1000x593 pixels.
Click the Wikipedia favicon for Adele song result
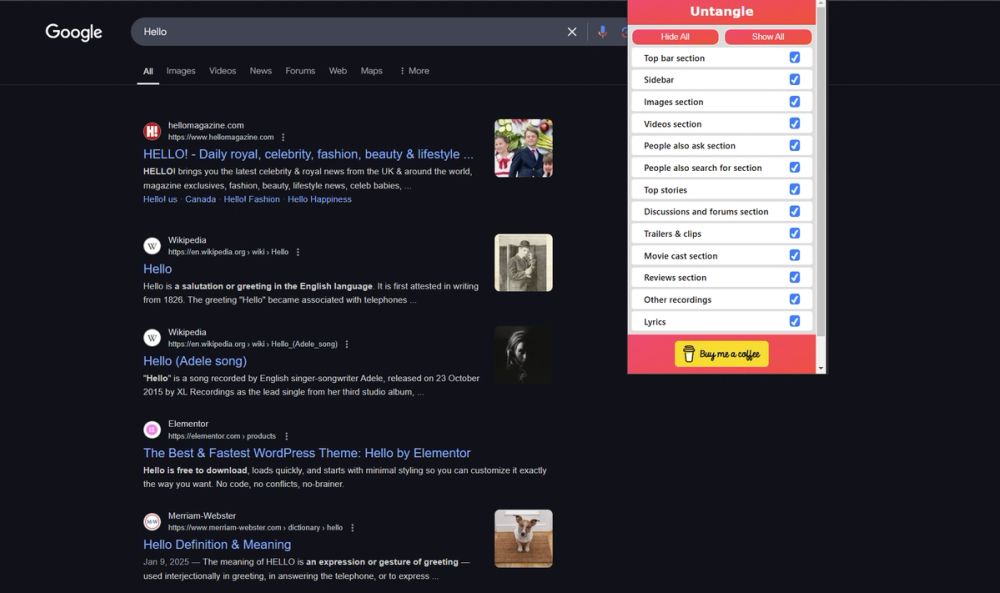(x=152, y=338)
